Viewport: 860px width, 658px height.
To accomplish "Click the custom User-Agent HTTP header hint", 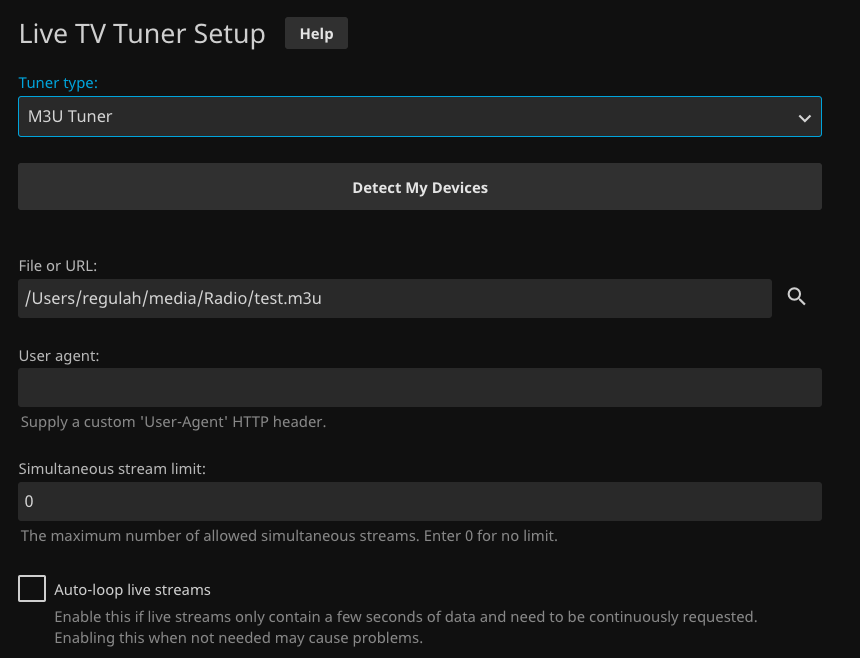I will pyautogui.click(x=173, y=422).
